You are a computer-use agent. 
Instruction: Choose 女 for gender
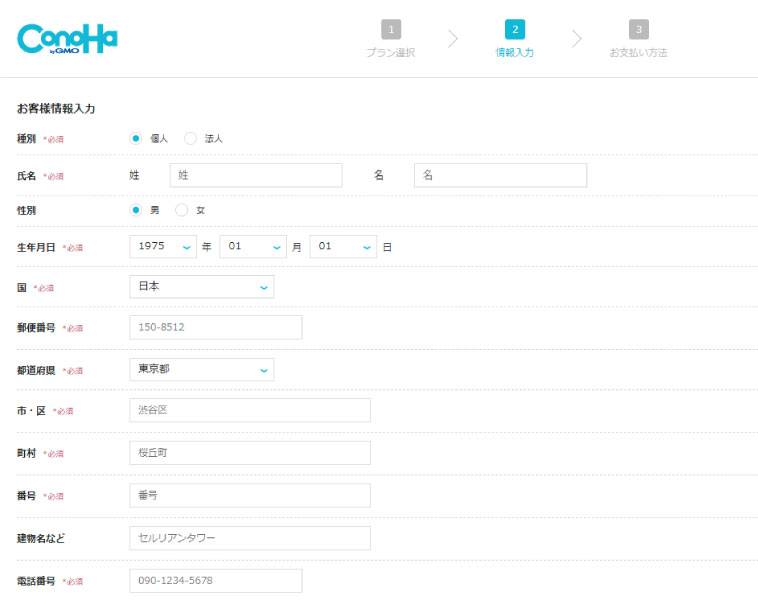point(182,210)
